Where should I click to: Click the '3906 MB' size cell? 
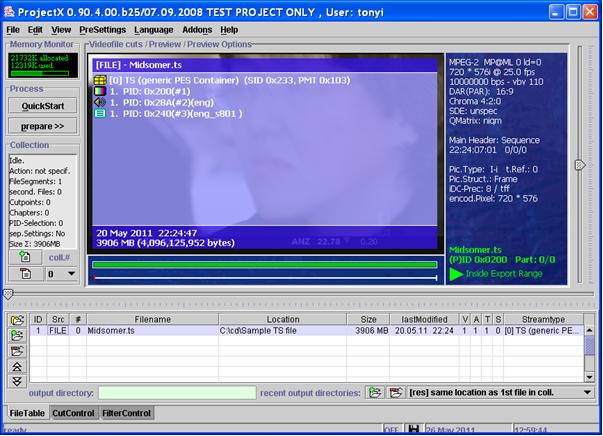[368, 331]
